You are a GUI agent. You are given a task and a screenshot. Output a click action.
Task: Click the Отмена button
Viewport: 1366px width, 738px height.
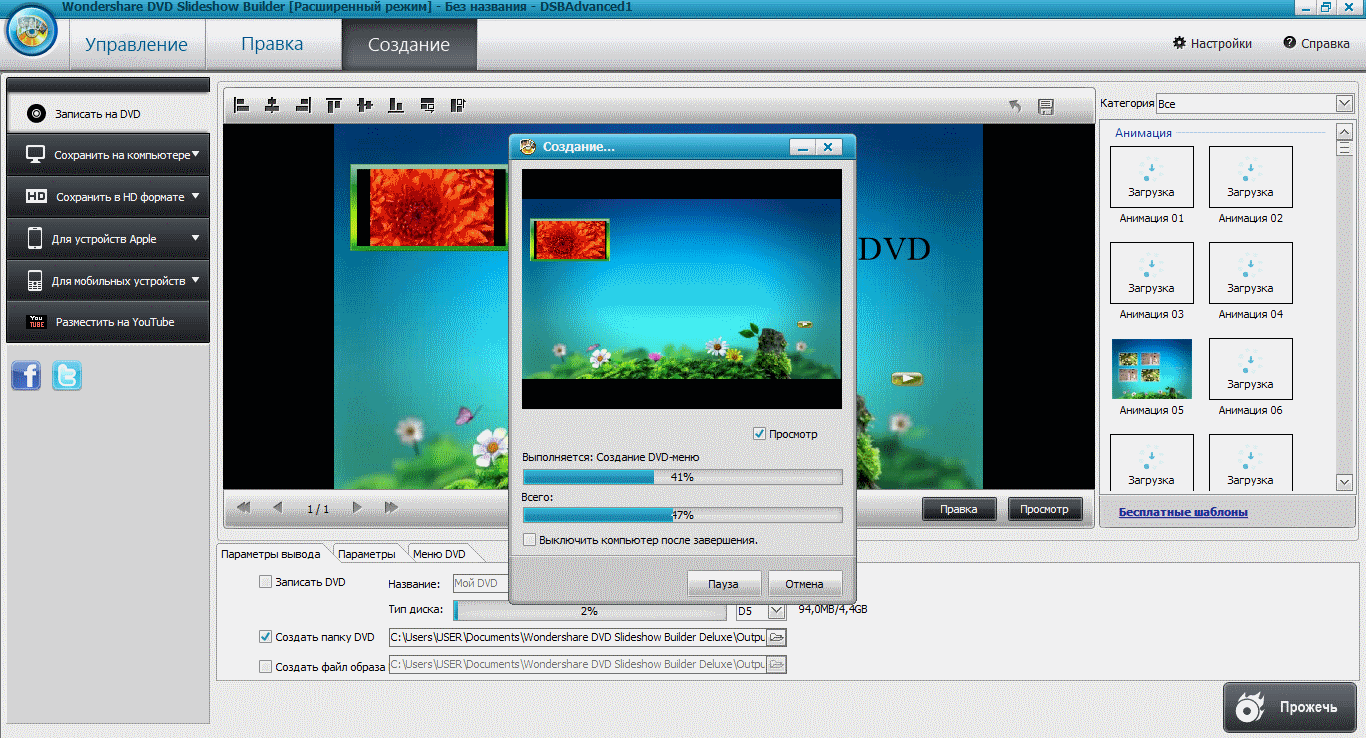805,584
